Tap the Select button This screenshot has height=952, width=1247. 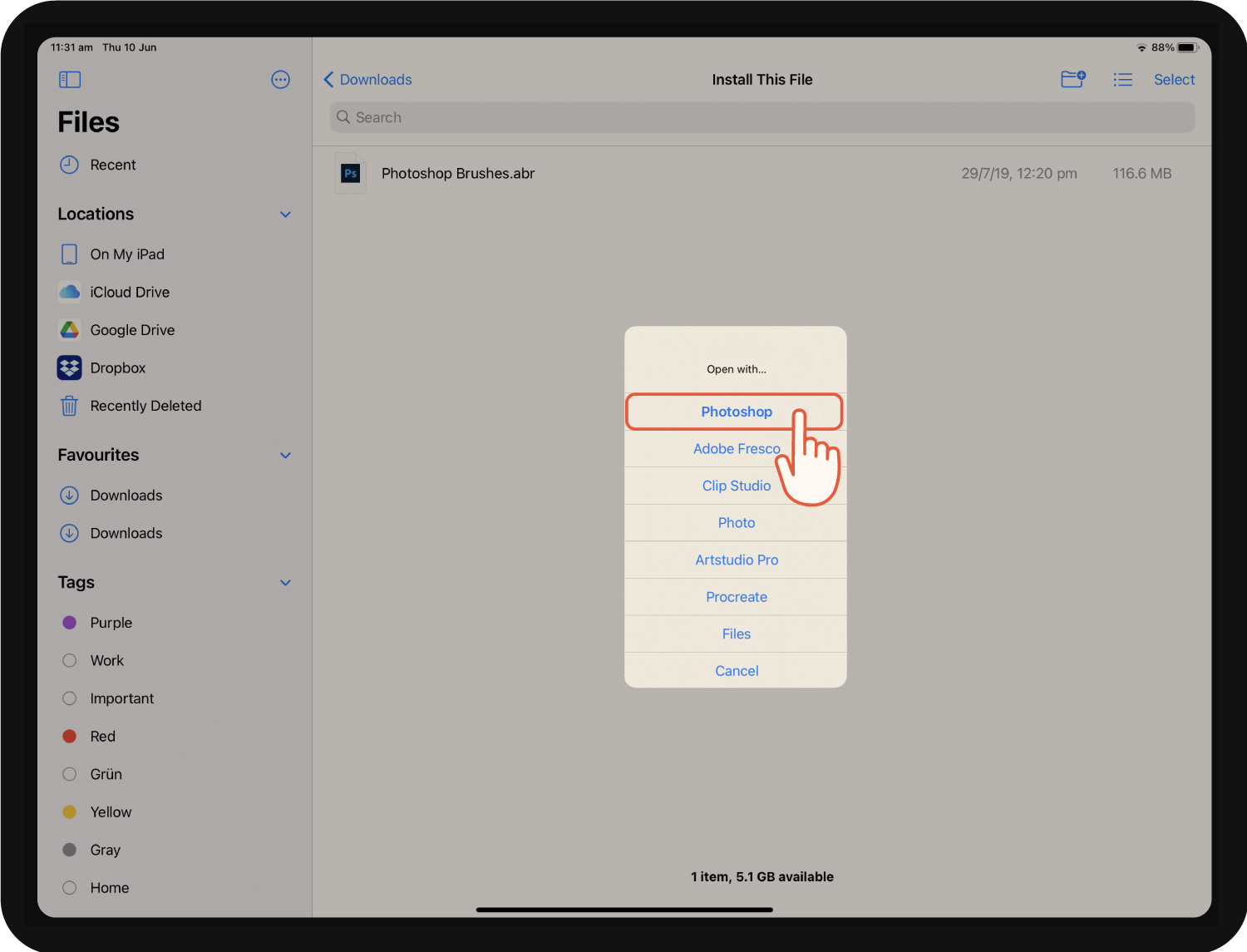pyautogui.click(x=1174, y=80)
